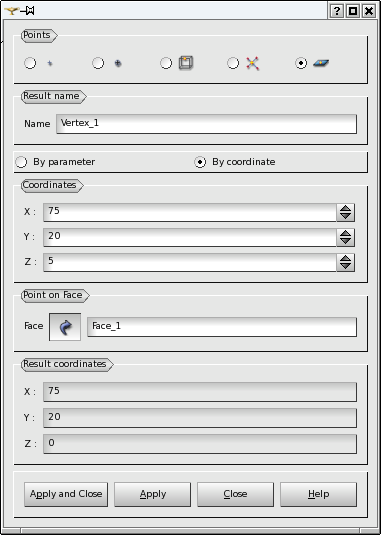Screen dimensions: 381x535
Task: Click the Apply button
Action: tap(152, 494)
